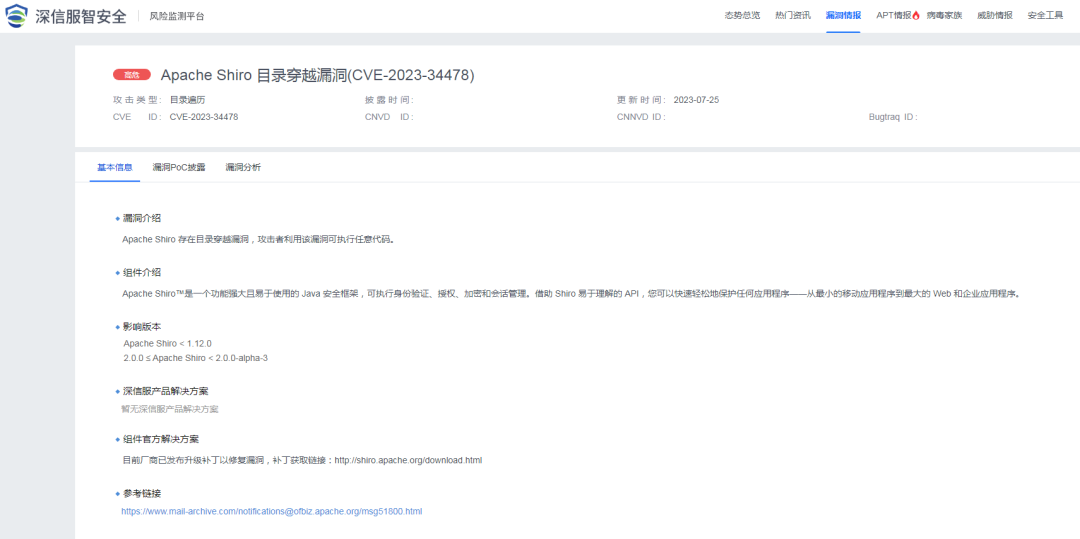
Task: Open the 安全工具 nav item
Action: 1045,16
